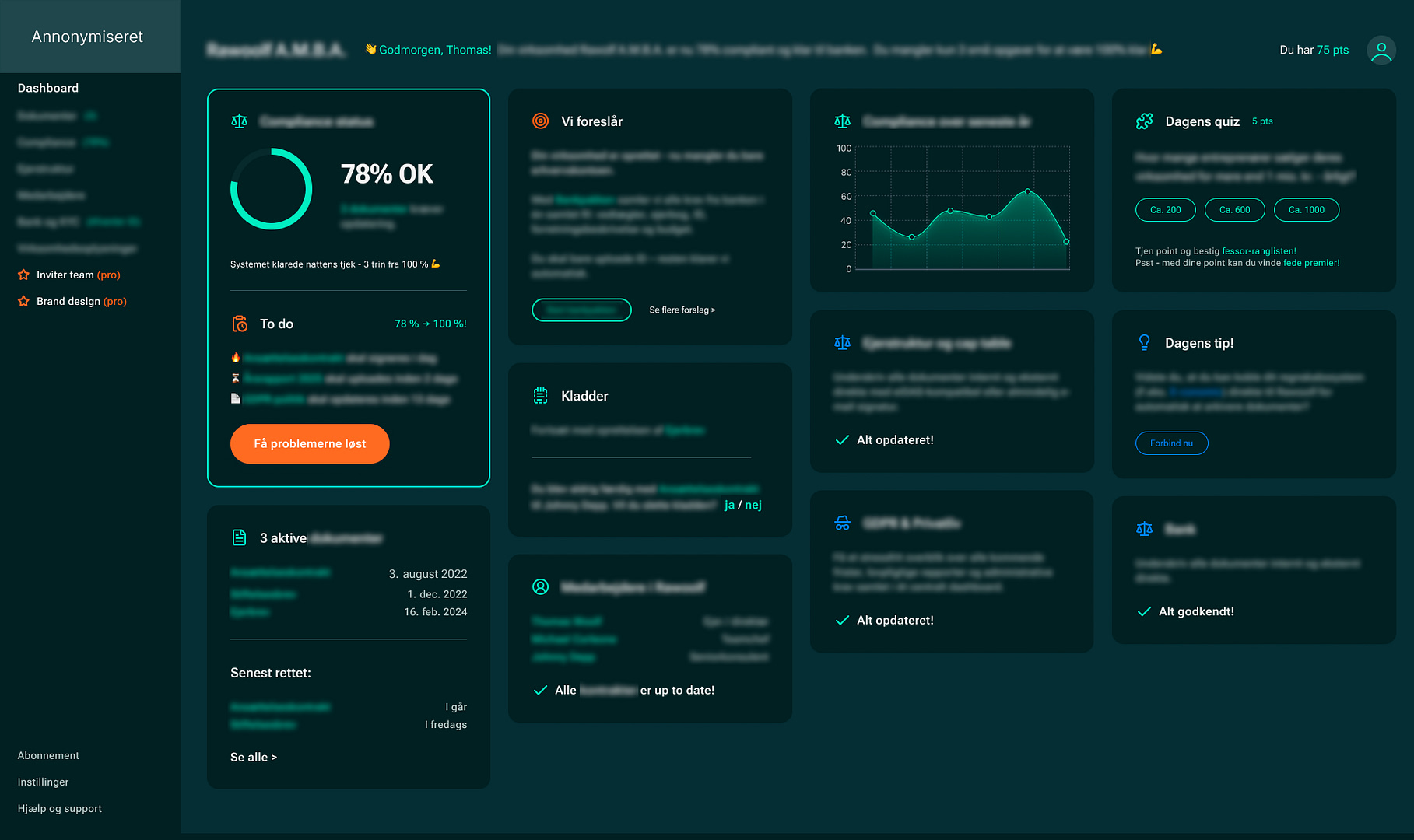
Task: Click the notepad icon beside Kladder
Action: [x=540, y=396]
